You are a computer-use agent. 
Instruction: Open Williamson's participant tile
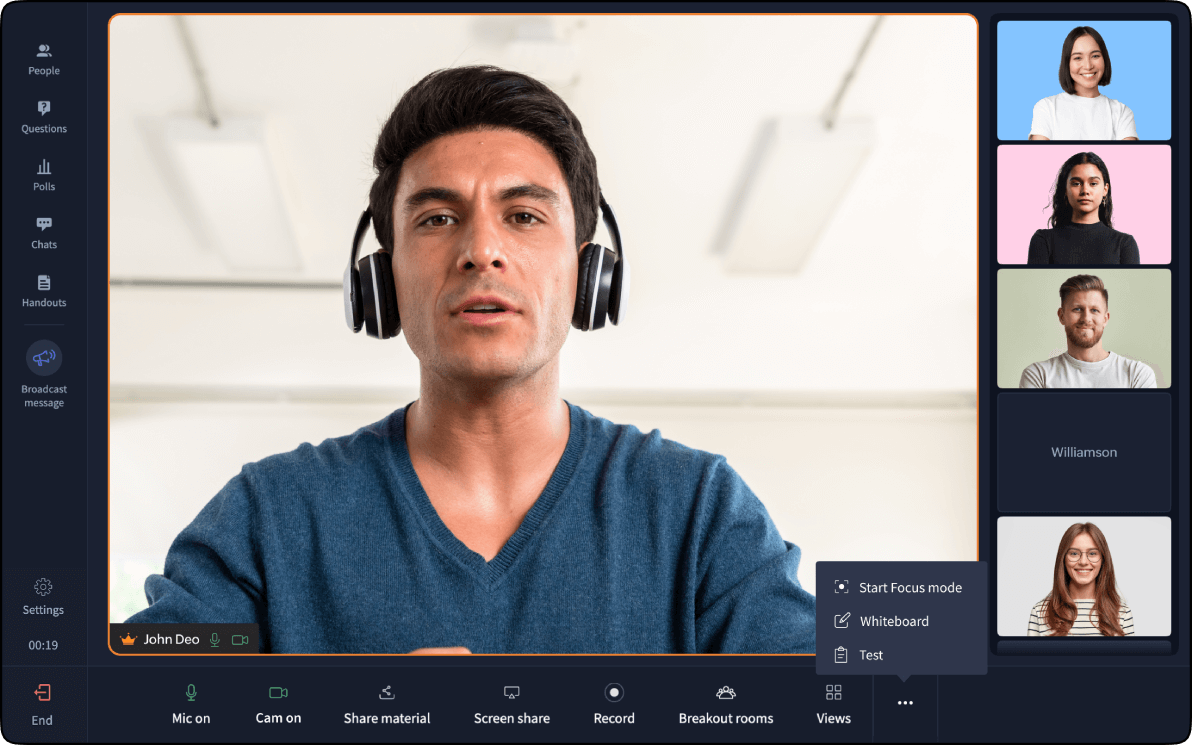click(1084, 452)
